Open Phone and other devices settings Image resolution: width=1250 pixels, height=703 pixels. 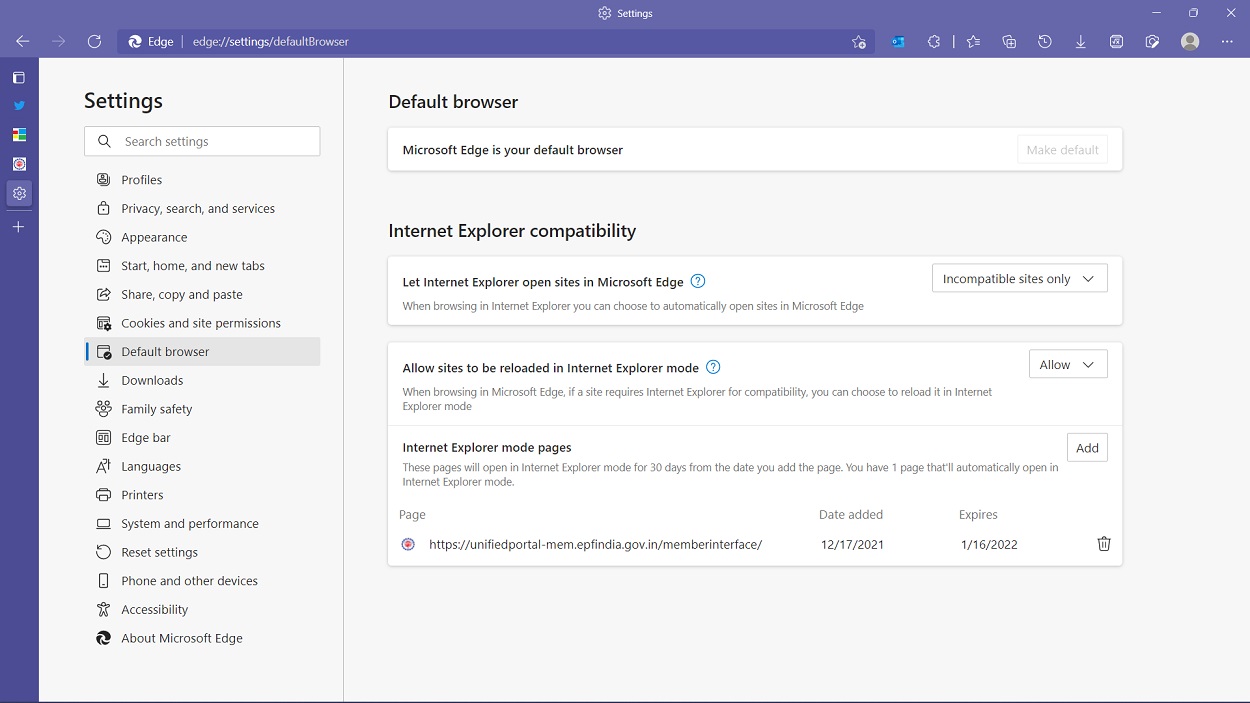point(202,581)
